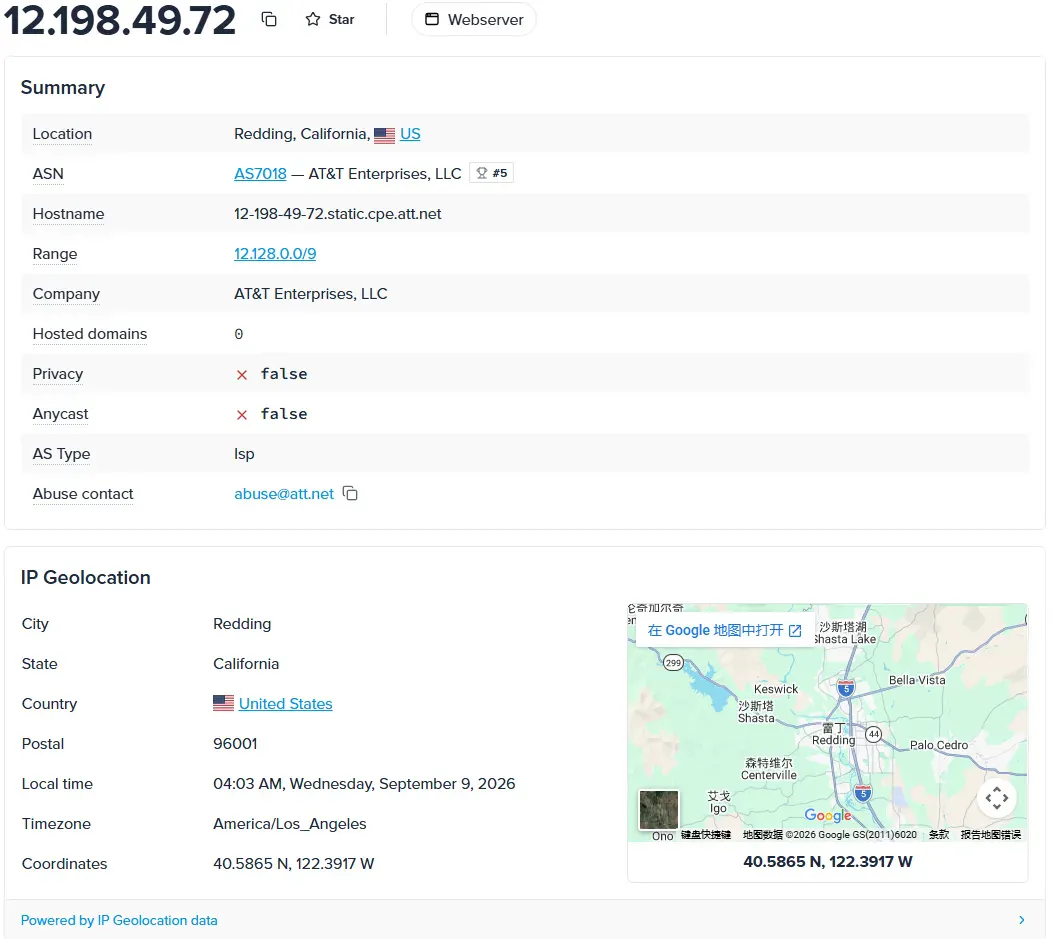Open Powered by IP Geolocation data link
The image size is (1052, 939).
click(119, 920)
